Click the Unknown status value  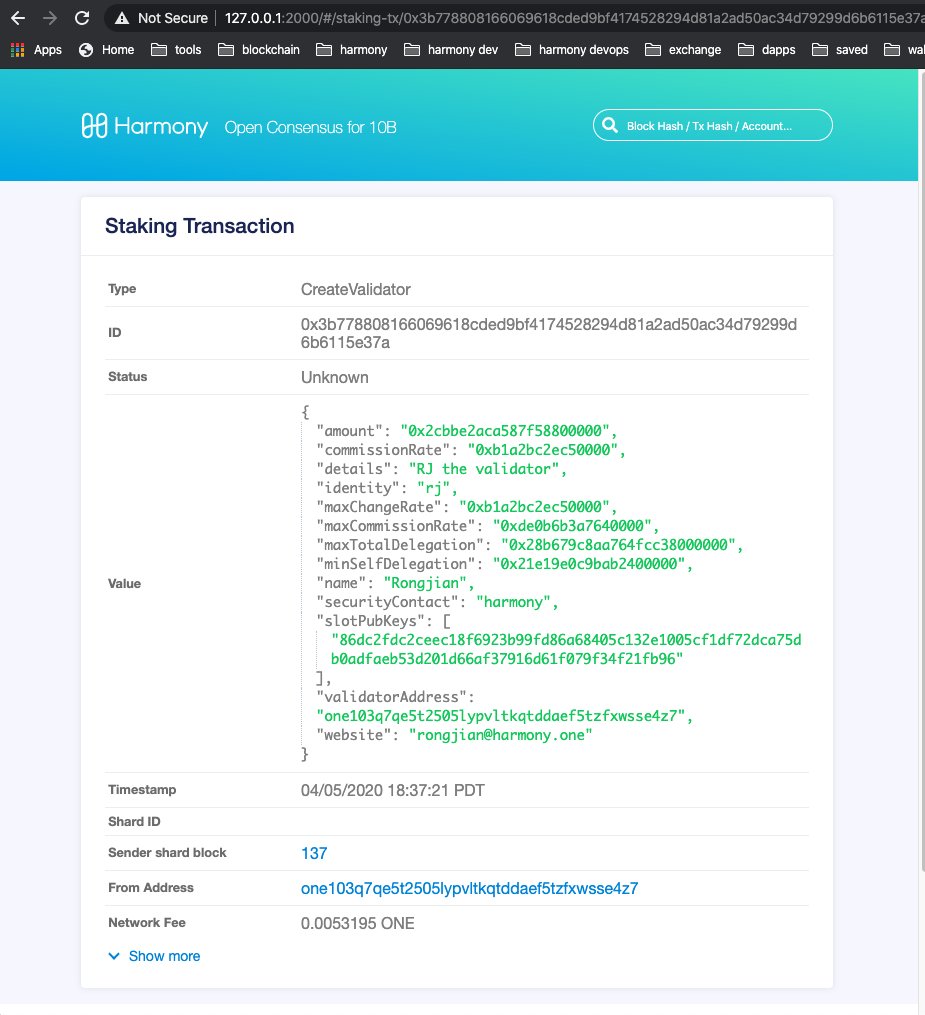click(335, 377)
